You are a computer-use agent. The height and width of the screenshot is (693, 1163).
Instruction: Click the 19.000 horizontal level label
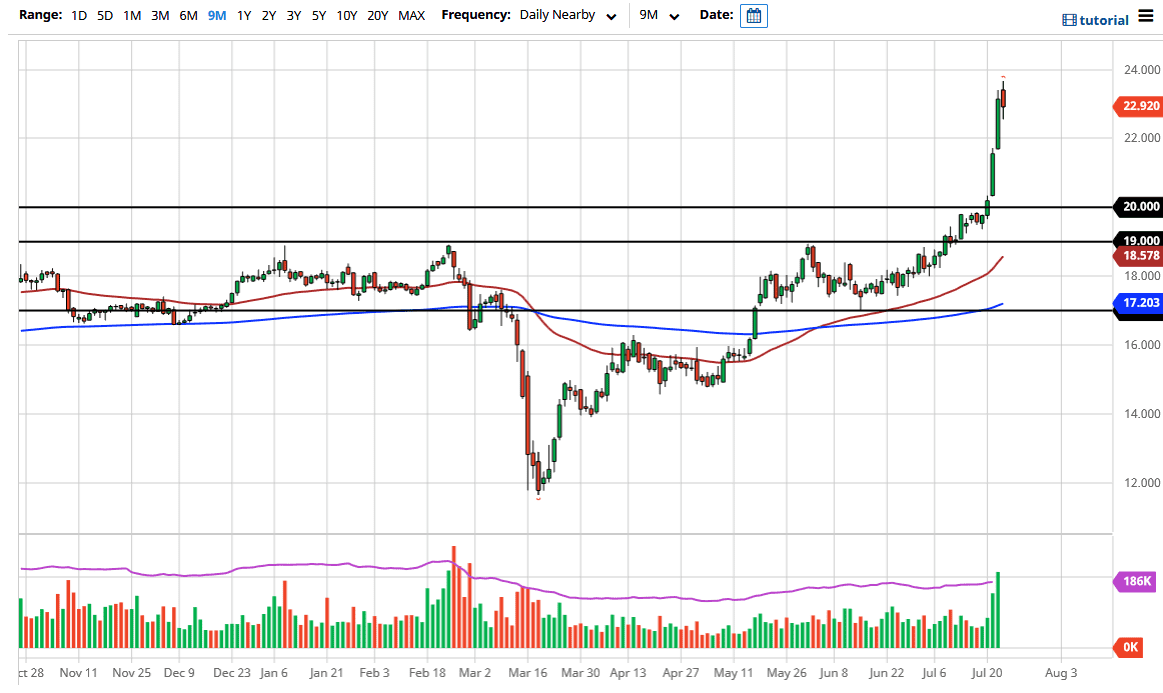[x=1140, y=241]
